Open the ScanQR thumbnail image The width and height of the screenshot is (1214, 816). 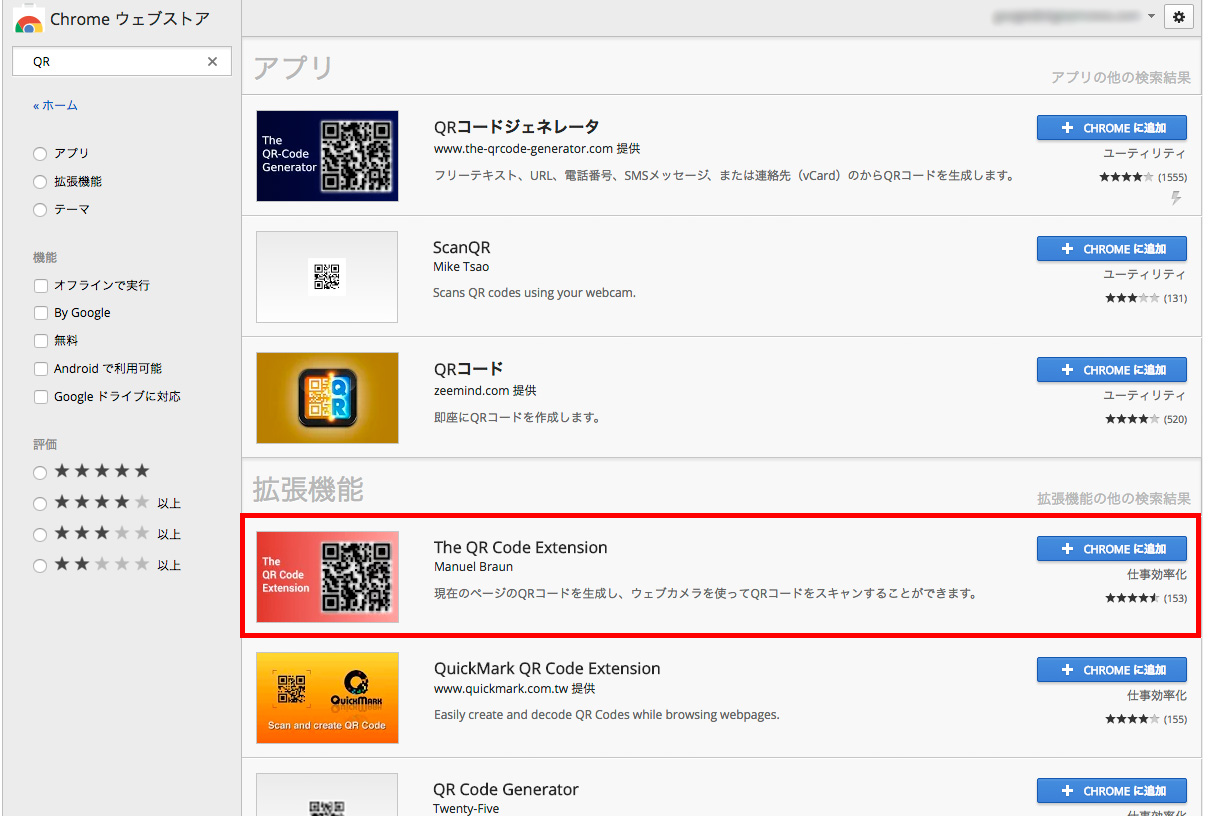click(x=327, y=277)
